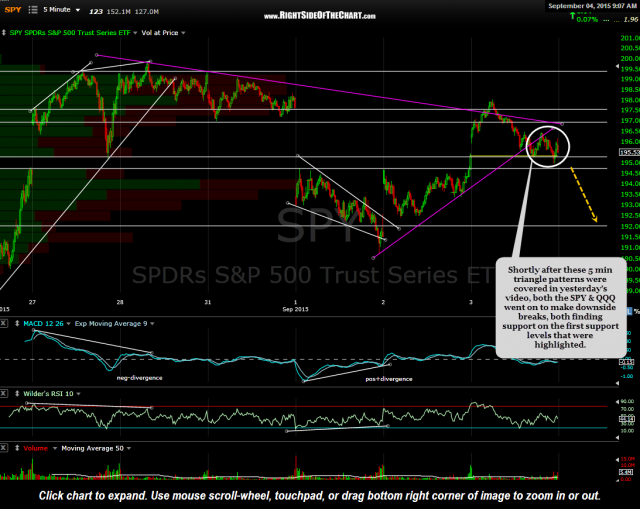The height and width of the screenshot is (509, 640).
Task: Click the move arrows icon in RSI panel
Action: (17, 393)
